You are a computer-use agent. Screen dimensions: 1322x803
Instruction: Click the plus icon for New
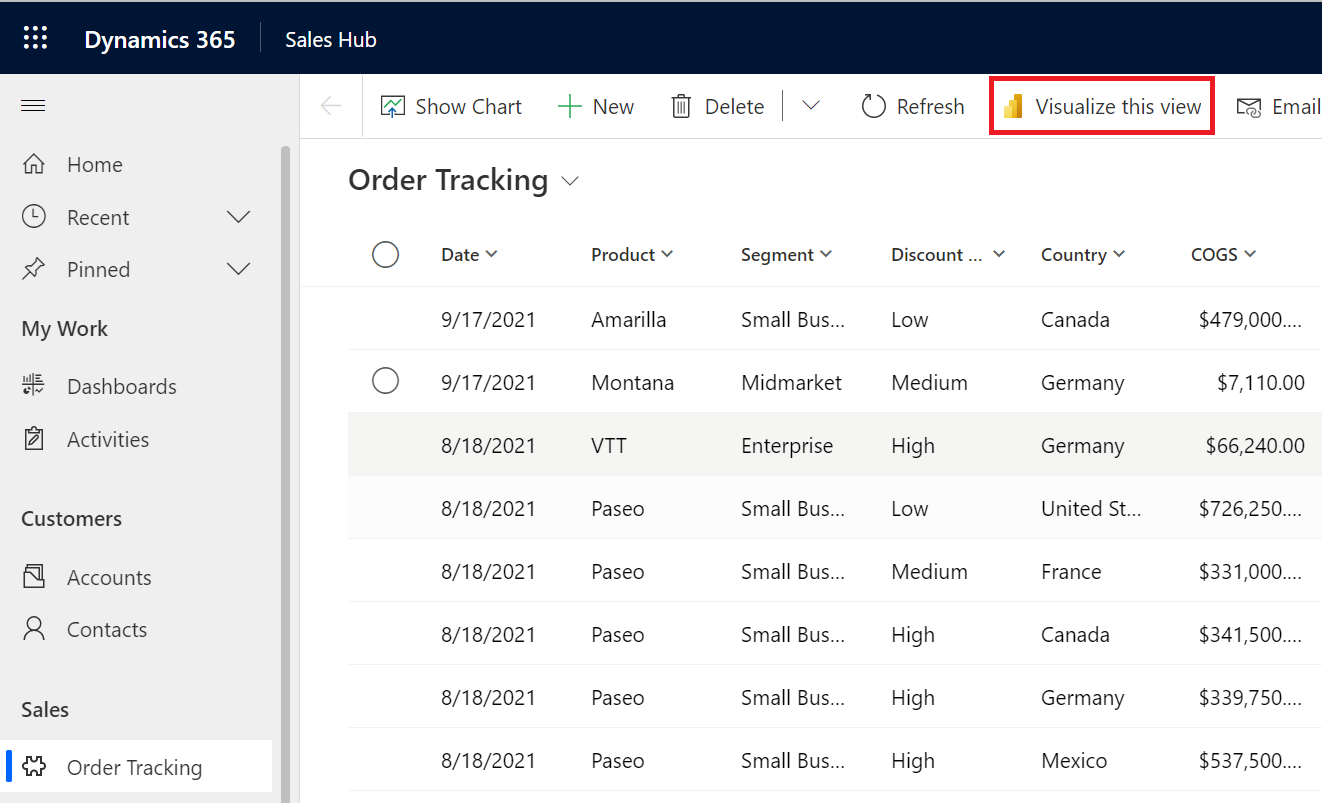(x=569, y=106)
